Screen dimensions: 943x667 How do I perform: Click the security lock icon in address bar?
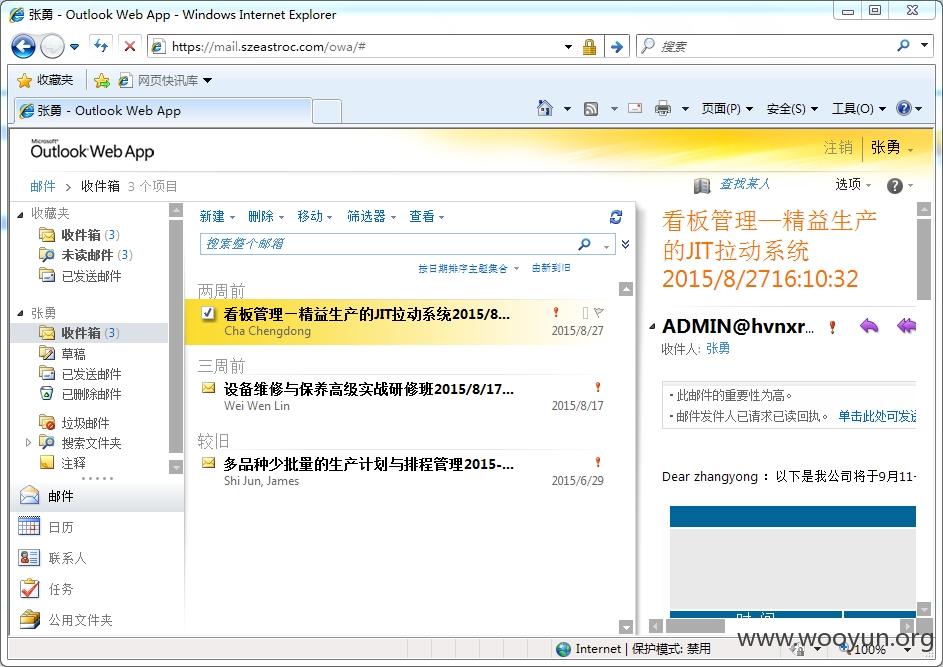[x=589, y=46]
